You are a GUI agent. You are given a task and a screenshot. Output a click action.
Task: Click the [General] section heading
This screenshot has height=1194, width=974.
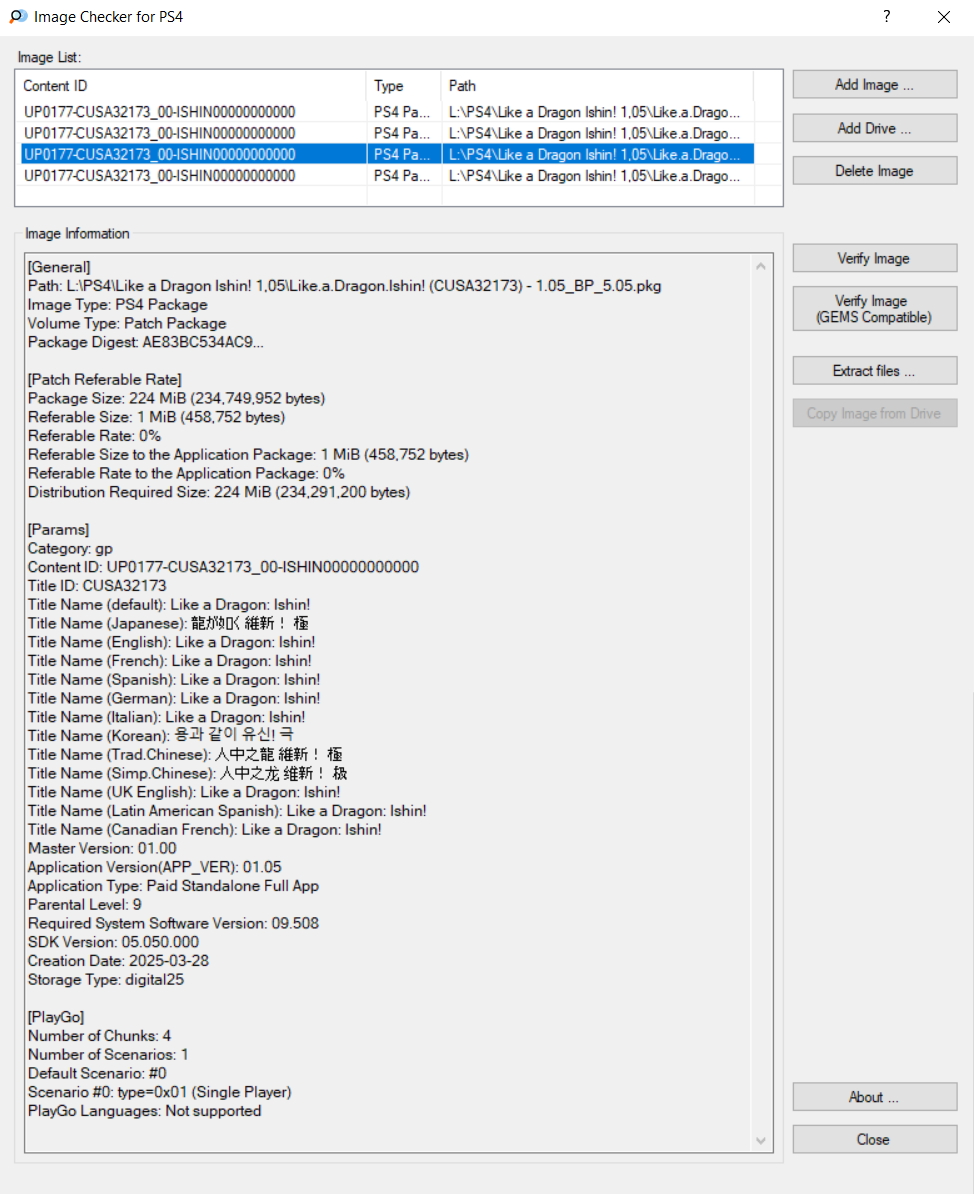click(x=59, y=267)
